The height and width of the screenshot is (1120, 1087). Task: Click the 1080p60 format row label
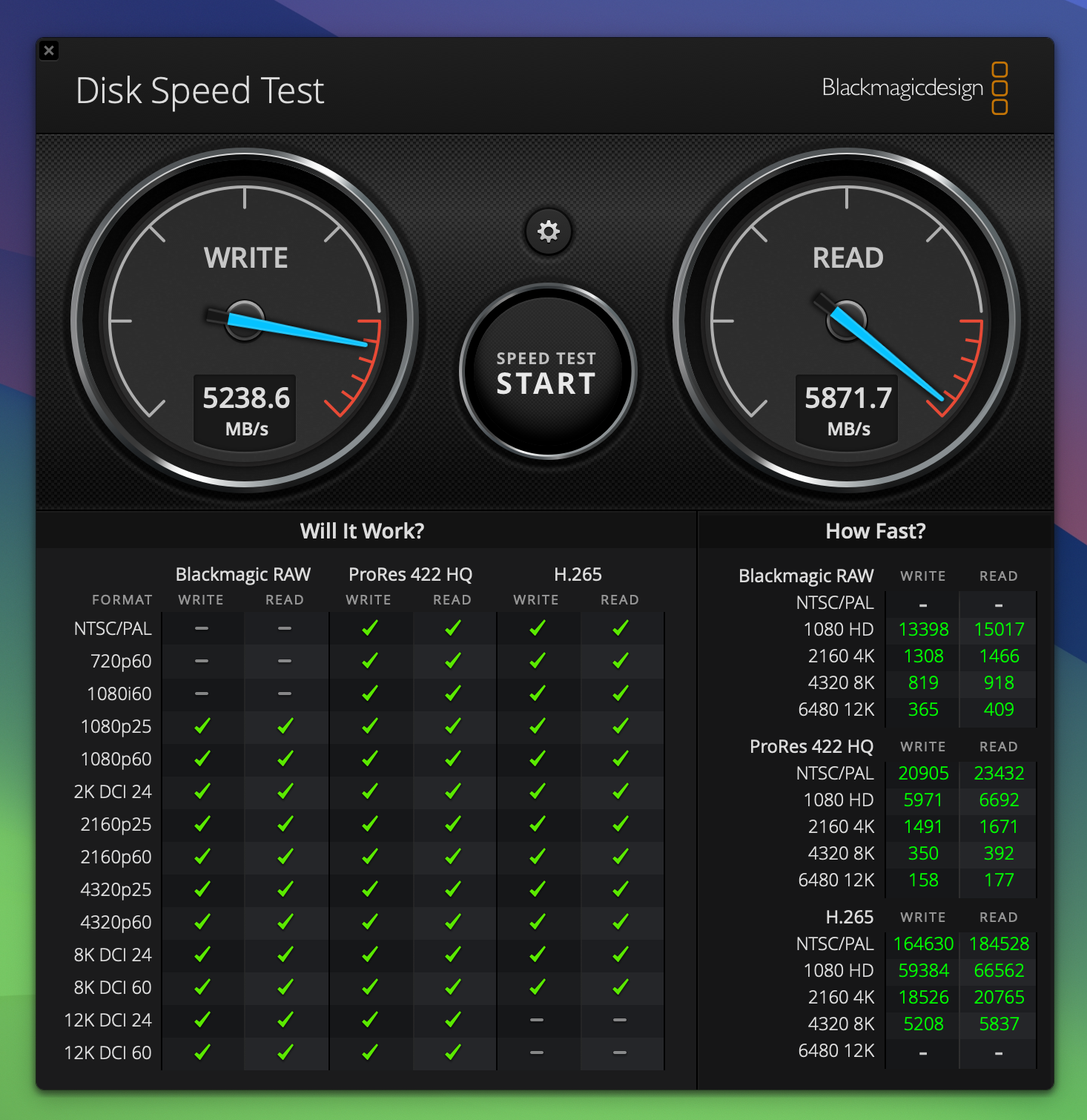point(116,759)
